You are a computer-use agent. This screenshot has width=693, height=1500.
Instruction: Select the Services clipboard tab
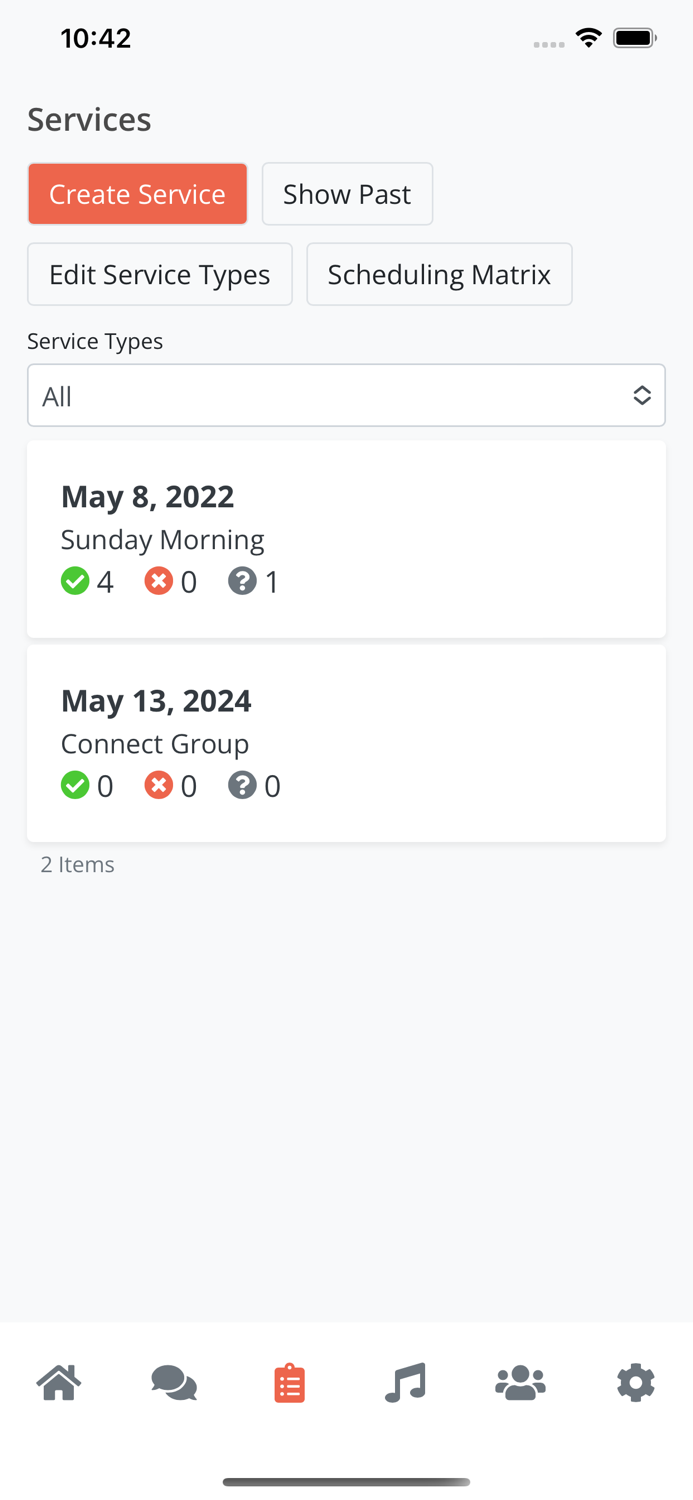(x=289, y=1383)
